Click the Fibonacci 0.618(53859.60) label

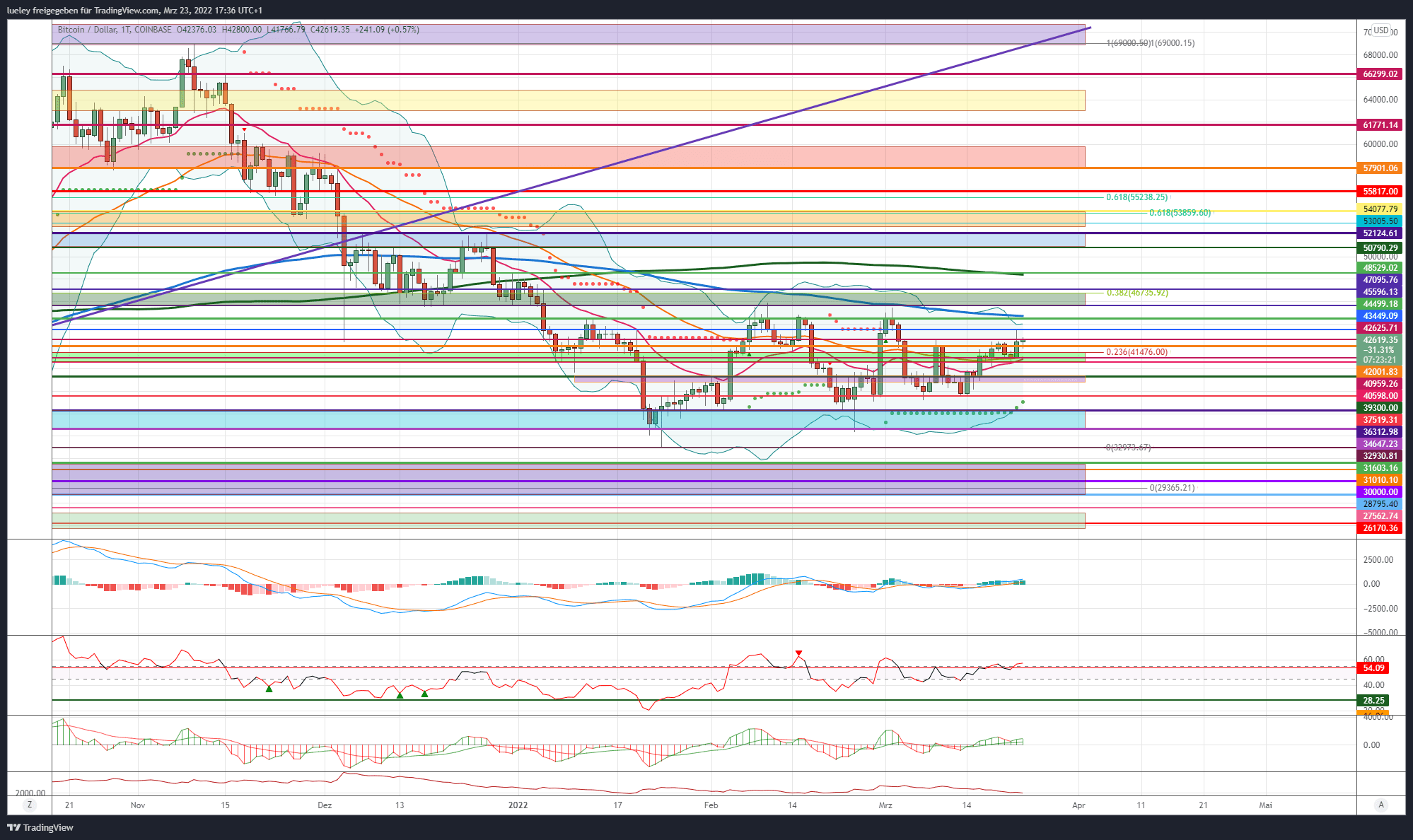click(1180, 213)
